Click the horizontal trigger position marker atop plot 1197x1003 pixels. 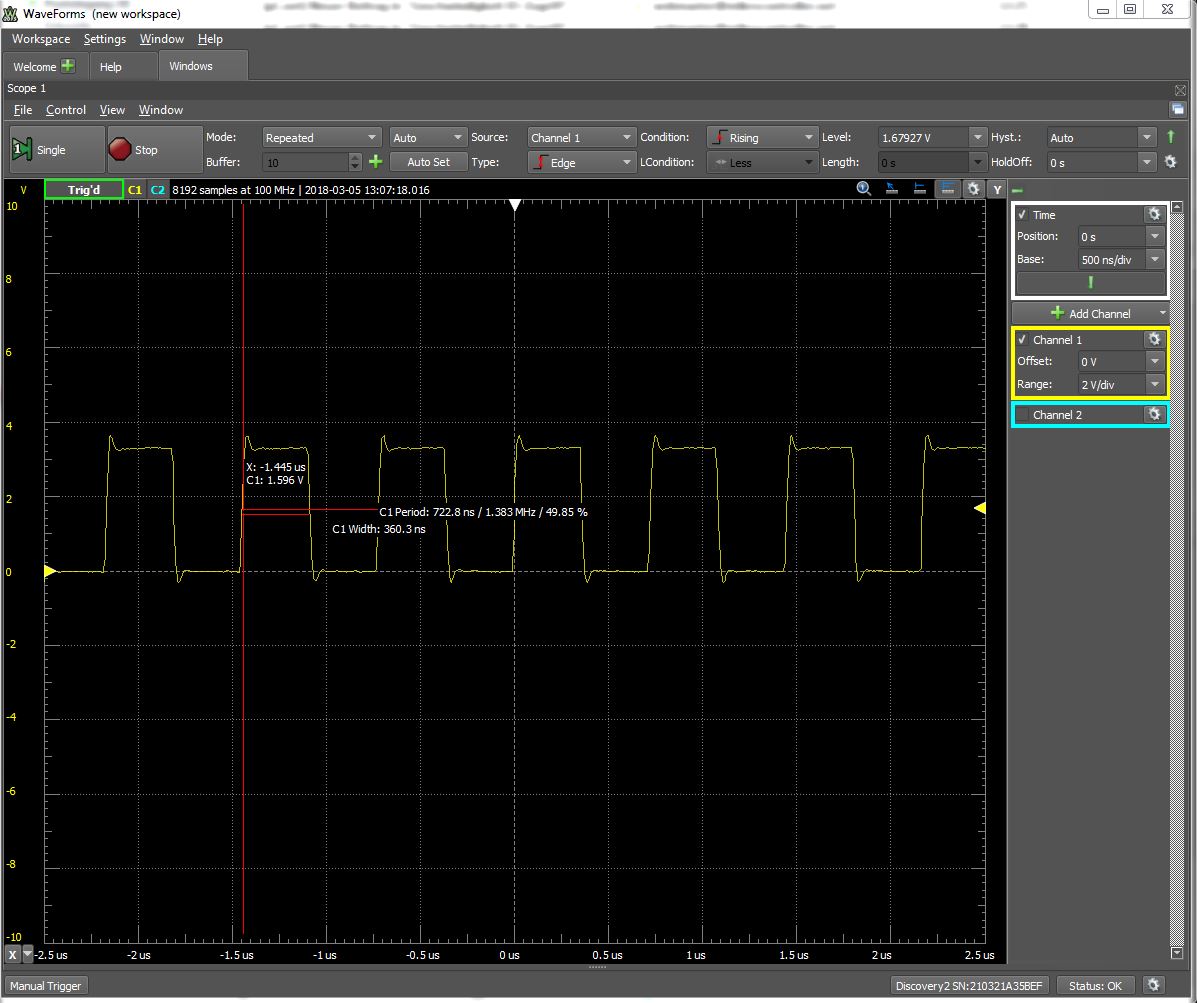515,205
